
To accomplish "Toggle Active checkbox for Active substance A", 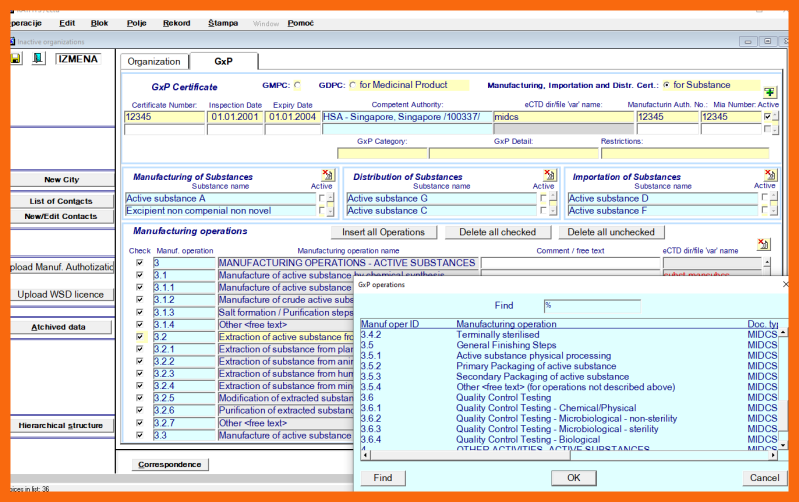I will [321, 198].
